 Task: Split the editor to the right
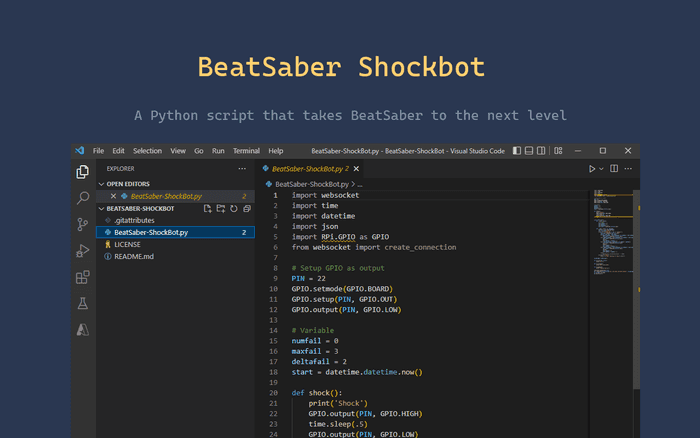(x=614, y=168)
